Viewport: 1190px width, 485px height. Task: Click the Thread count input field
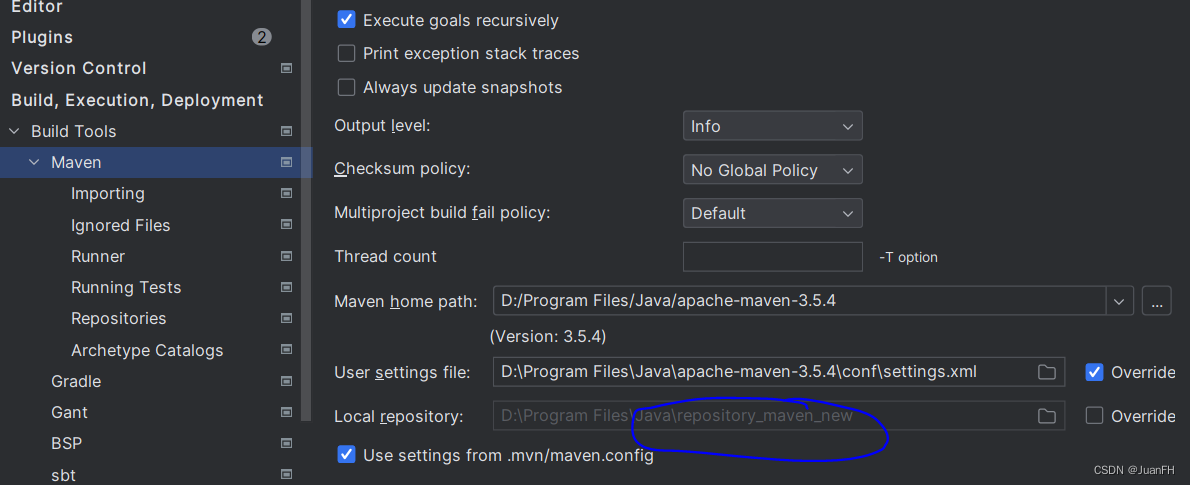pos(773,257)
